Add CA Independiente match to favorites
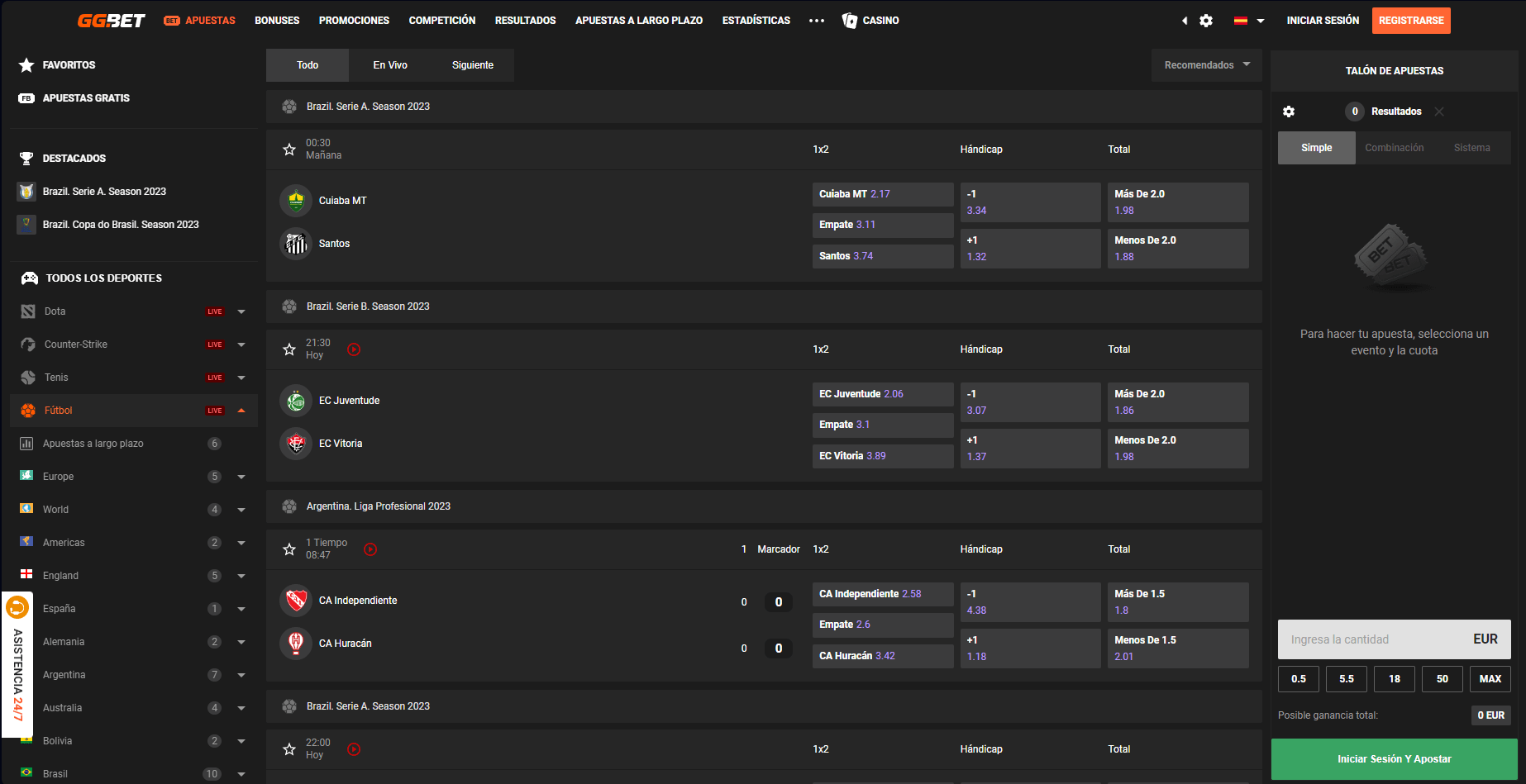The image size is (1526, 784). tap(289, 549)
